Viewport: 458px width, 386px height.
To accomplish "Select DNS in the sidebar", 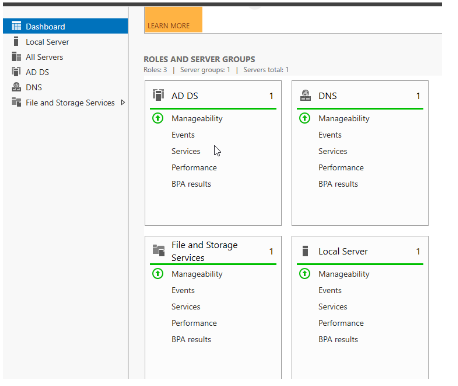I will pyautogui.click(x=65, y=87).
